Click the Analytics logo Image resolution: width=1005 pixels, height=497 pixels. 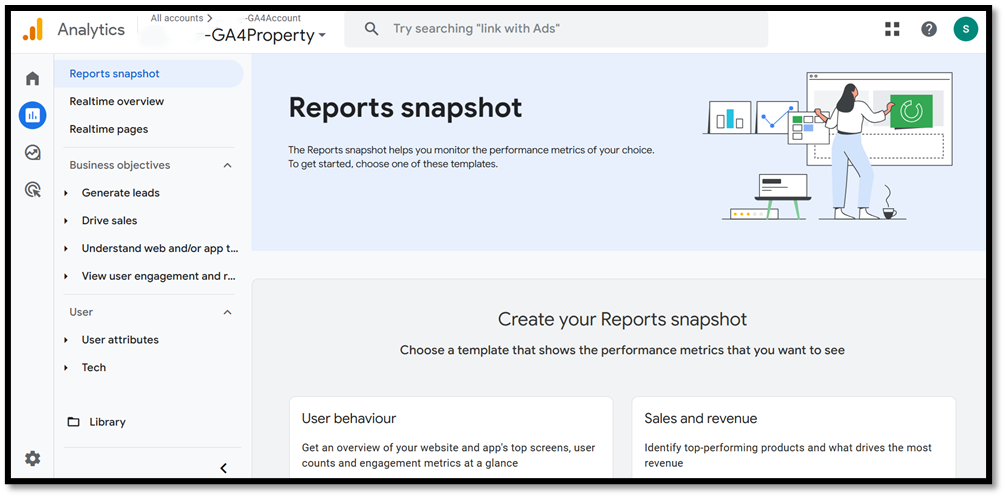(x=33, y=30)
